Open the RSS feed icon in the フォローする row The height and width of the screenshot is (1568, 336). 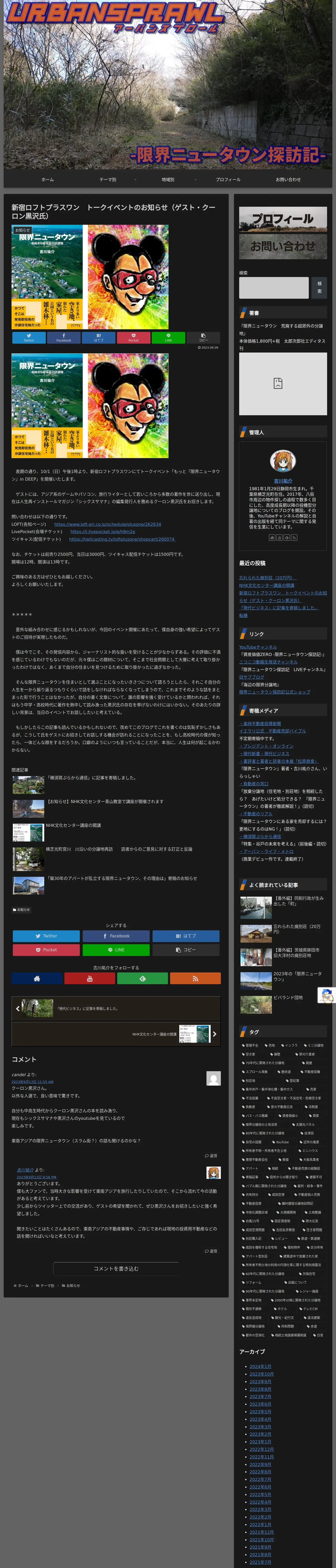(x=195, y=979)
